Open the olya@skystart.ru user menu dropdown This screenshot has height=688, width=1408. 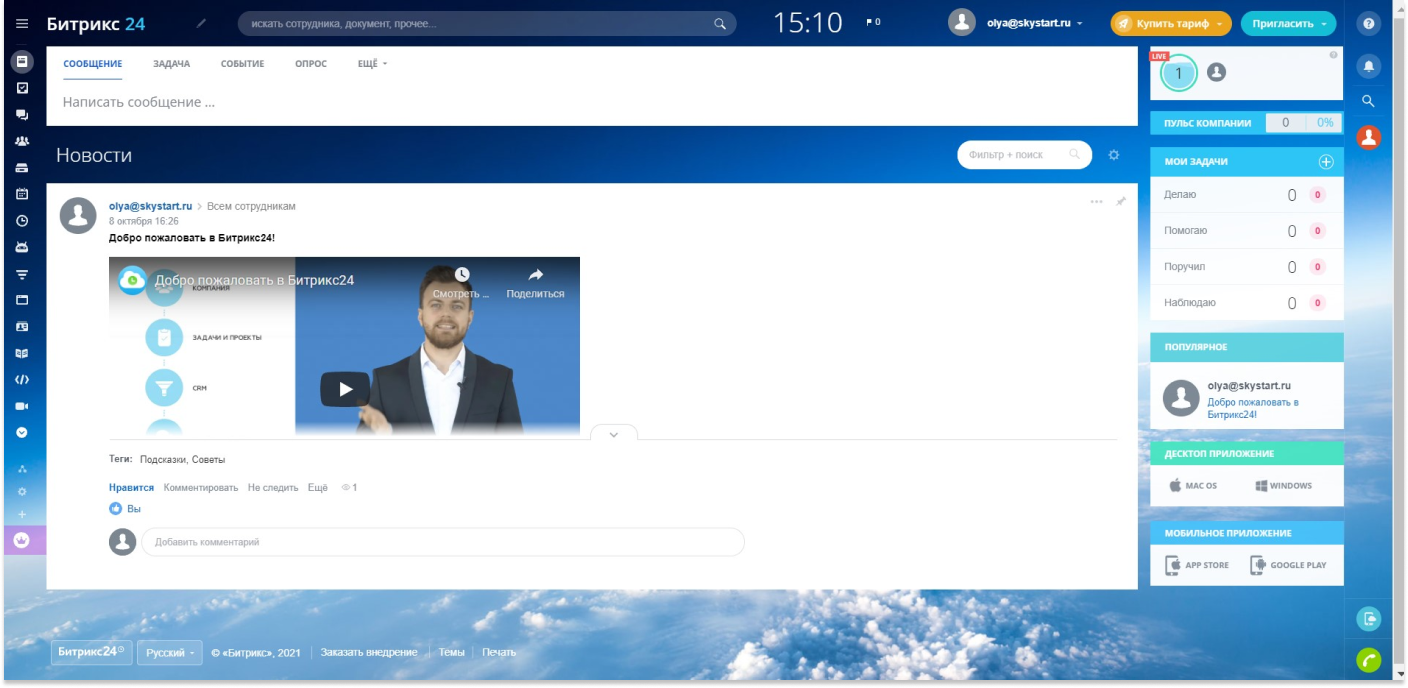tap(1016, 23)
